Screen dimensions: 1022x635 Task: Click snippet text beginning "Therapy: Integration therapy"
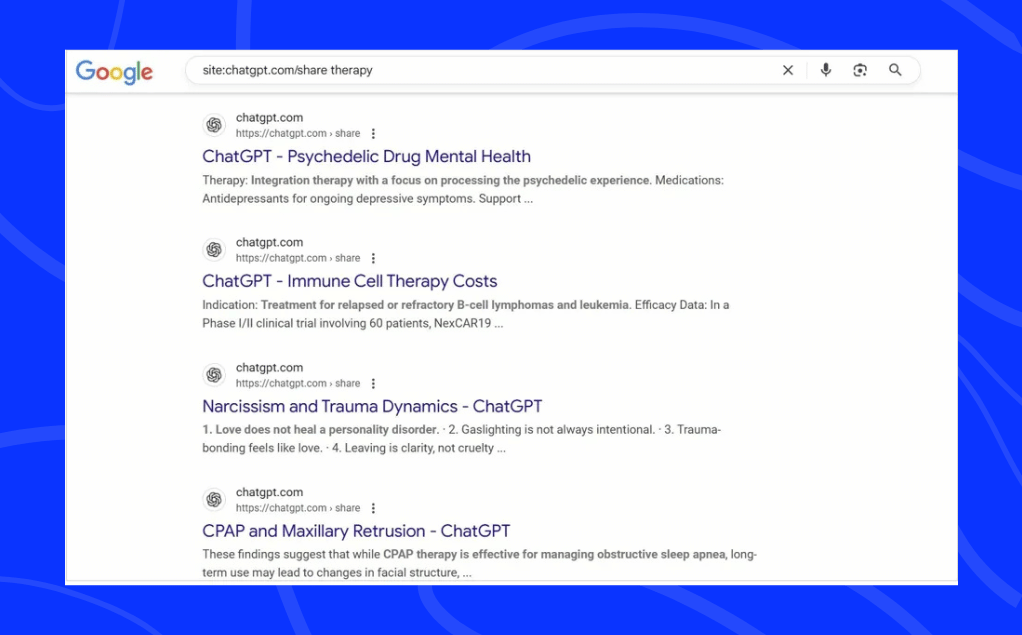point(463,189)
